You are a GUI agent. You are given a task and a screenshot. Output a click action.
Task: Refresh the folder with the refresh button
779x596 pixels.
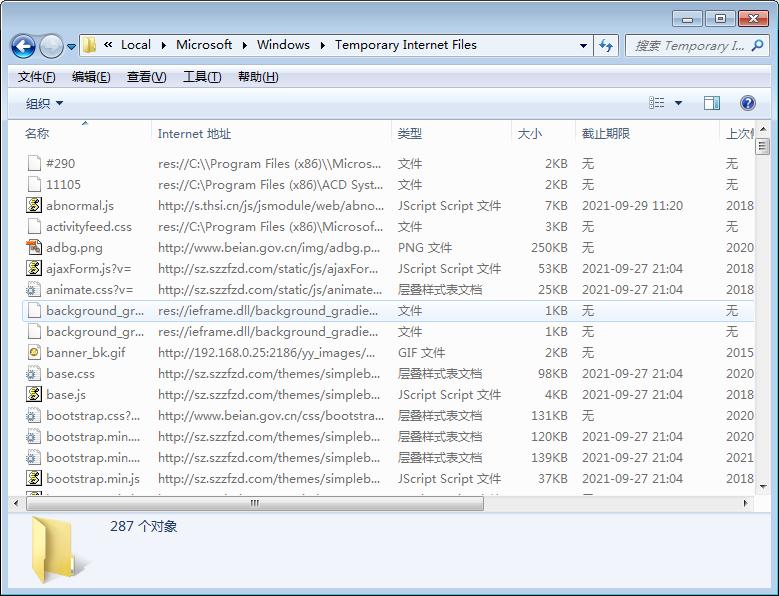coord(606,46)
